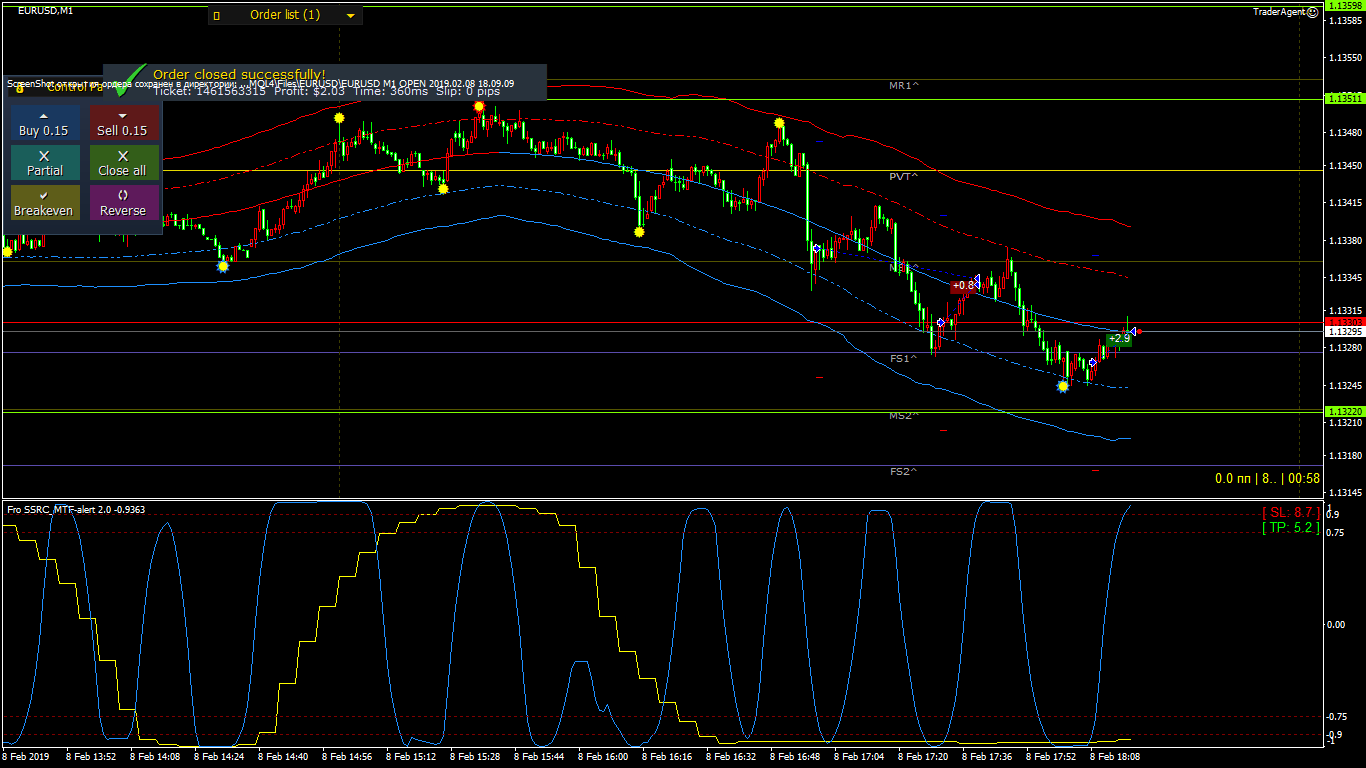
Task: Click the +2.9 trade profit label
Action: (x=1119, y=339)
